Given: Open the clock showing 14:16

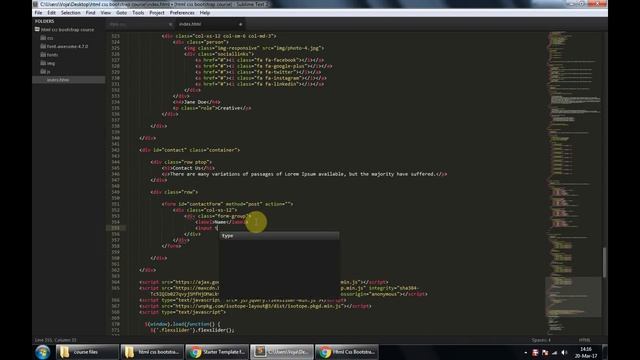Looking at the screenshot, I should click(x=586, y=352).
